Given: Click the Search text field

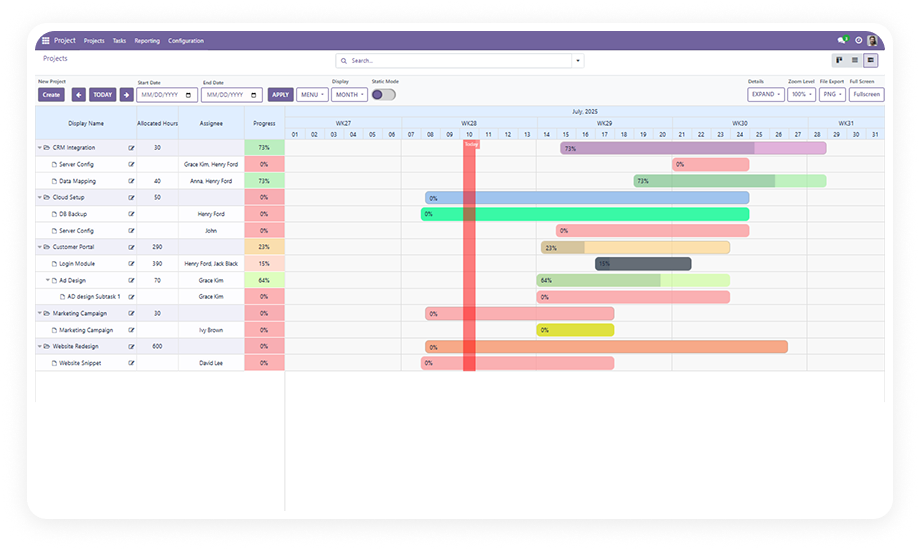Looking at the screenshot, I should 459,60.
